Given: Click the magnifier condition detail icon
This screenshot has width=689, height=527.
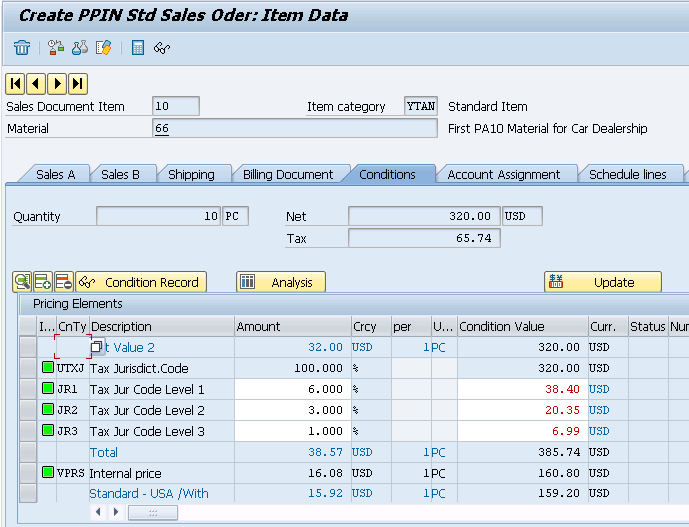Looking at the screenshot, I should tap(22, 282).
